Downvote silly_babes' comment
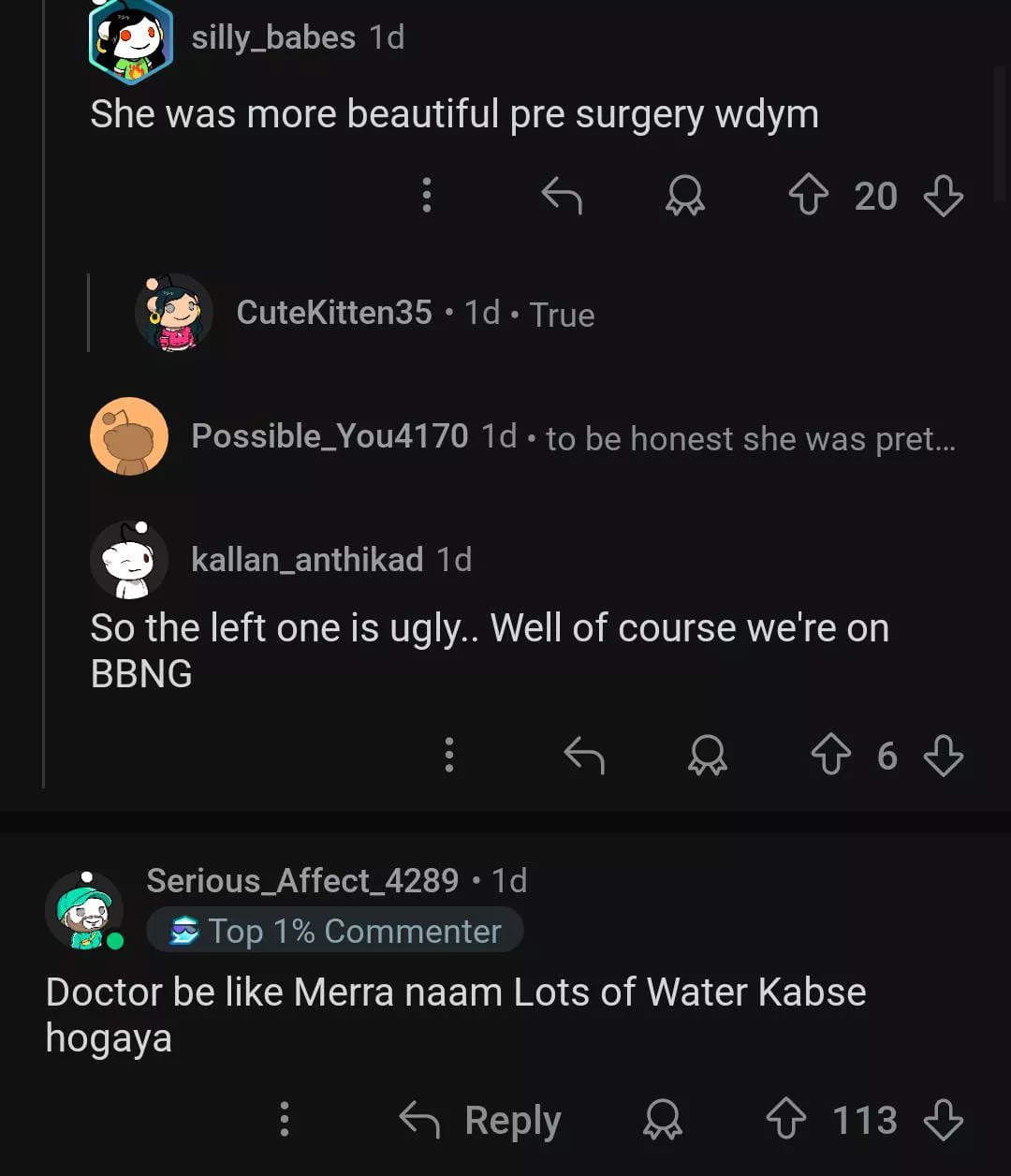The height and width of the screenshot is (1176, 1011). 943,197
